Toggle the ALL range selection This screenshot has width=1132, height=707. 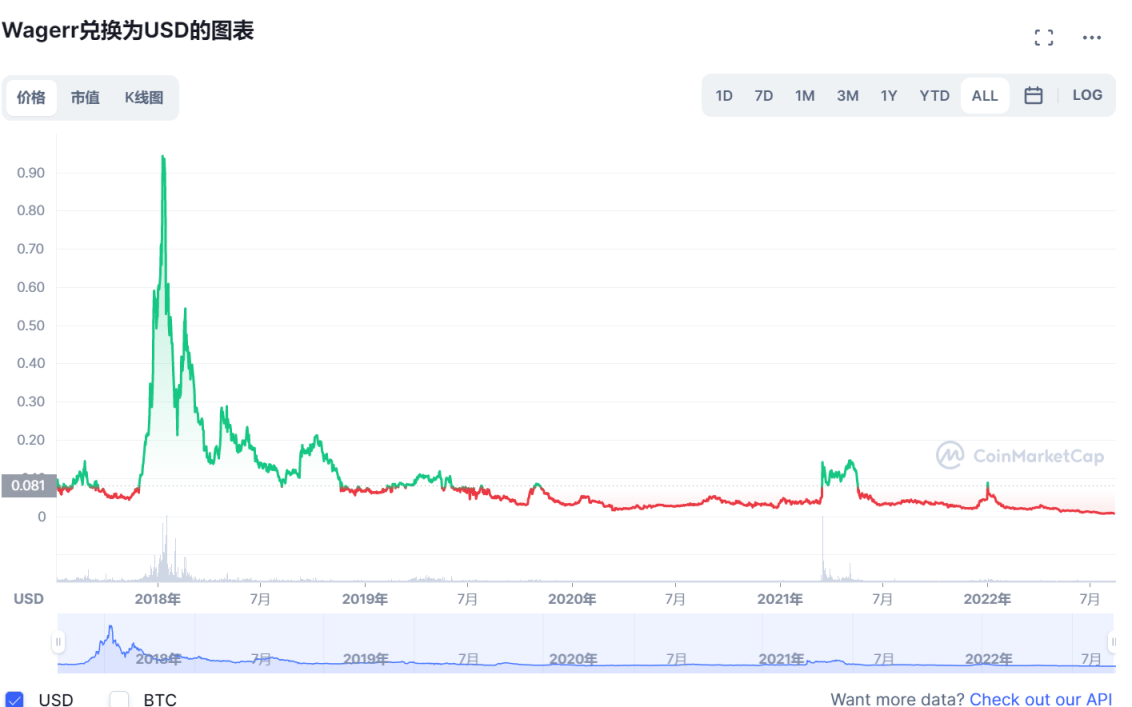(984, 95)
